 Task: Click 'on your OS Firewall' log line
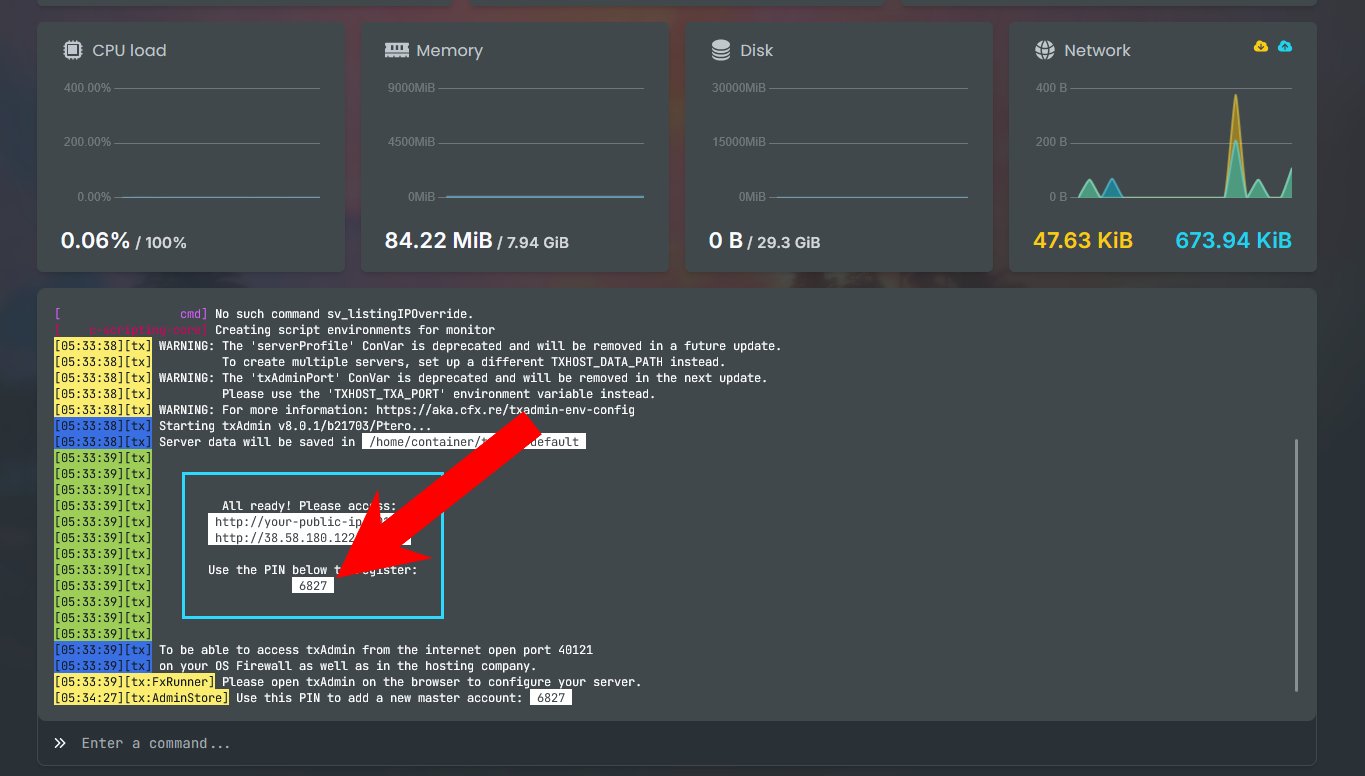[x=348, y=666]
